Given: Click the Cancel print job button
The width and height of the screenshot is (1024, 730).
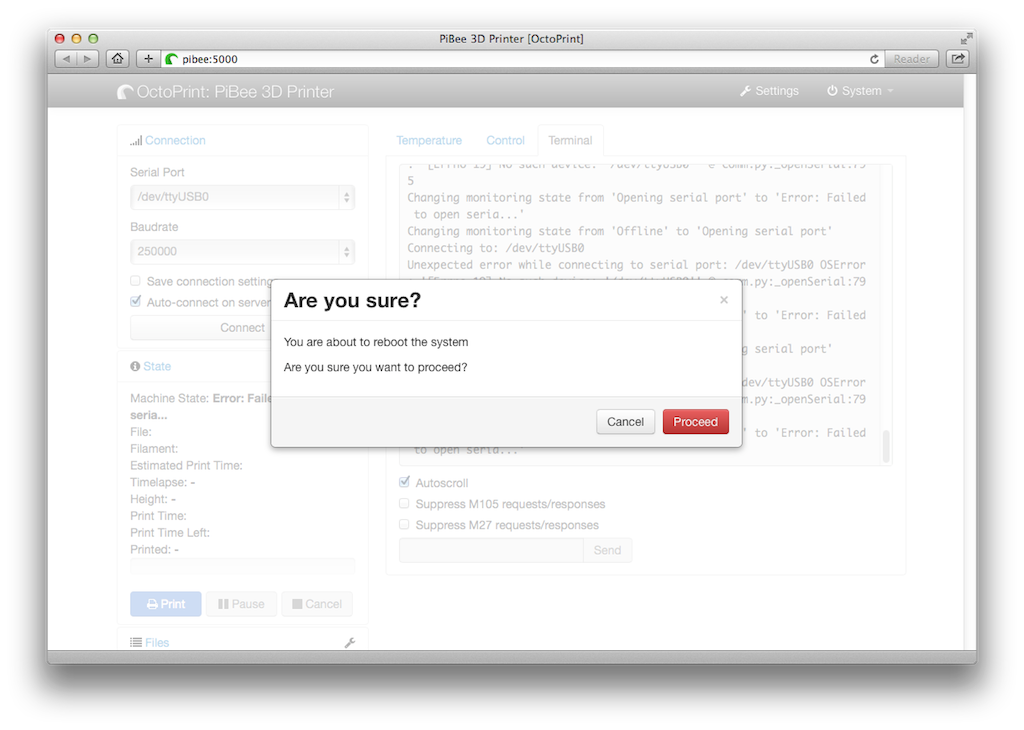Looking at the screenshot, I should [x=317, y=604].
